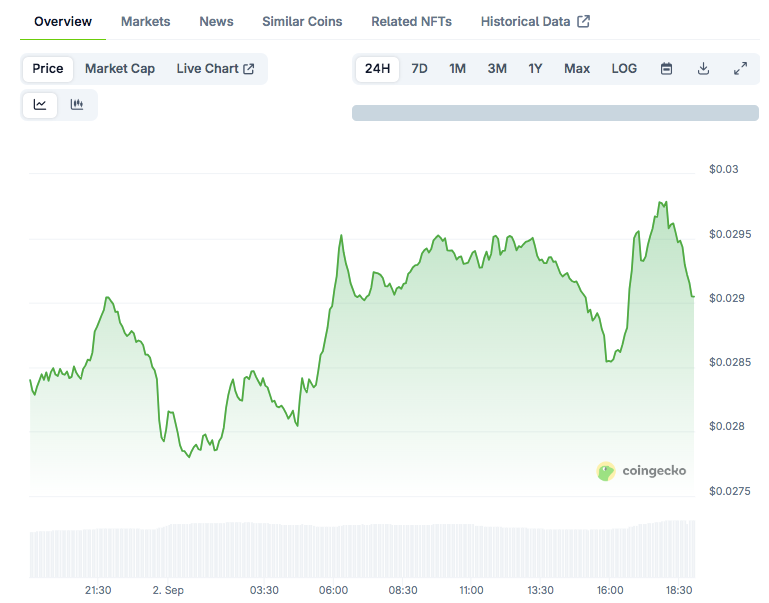769x603 pixels.
Task: Open the Similar Coins tab
Action: (x=302, y=21)
